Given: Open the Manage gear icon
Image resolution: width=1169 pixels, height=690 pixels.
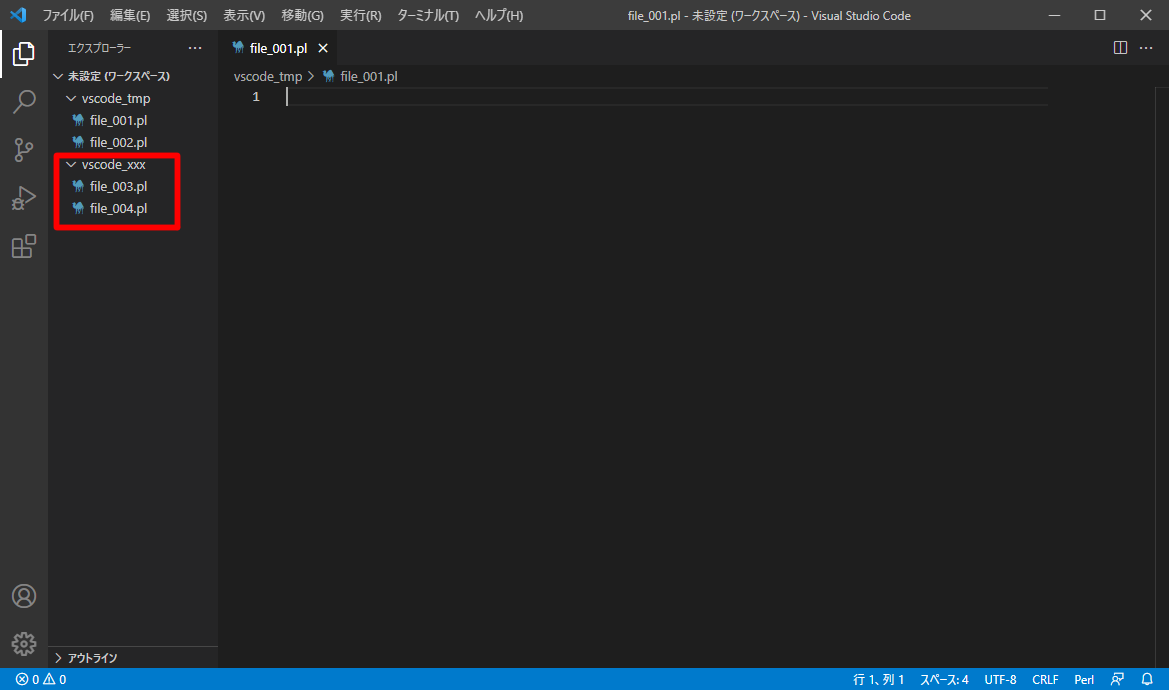Looking at the screenshot, I should click(x=24, y=644).
